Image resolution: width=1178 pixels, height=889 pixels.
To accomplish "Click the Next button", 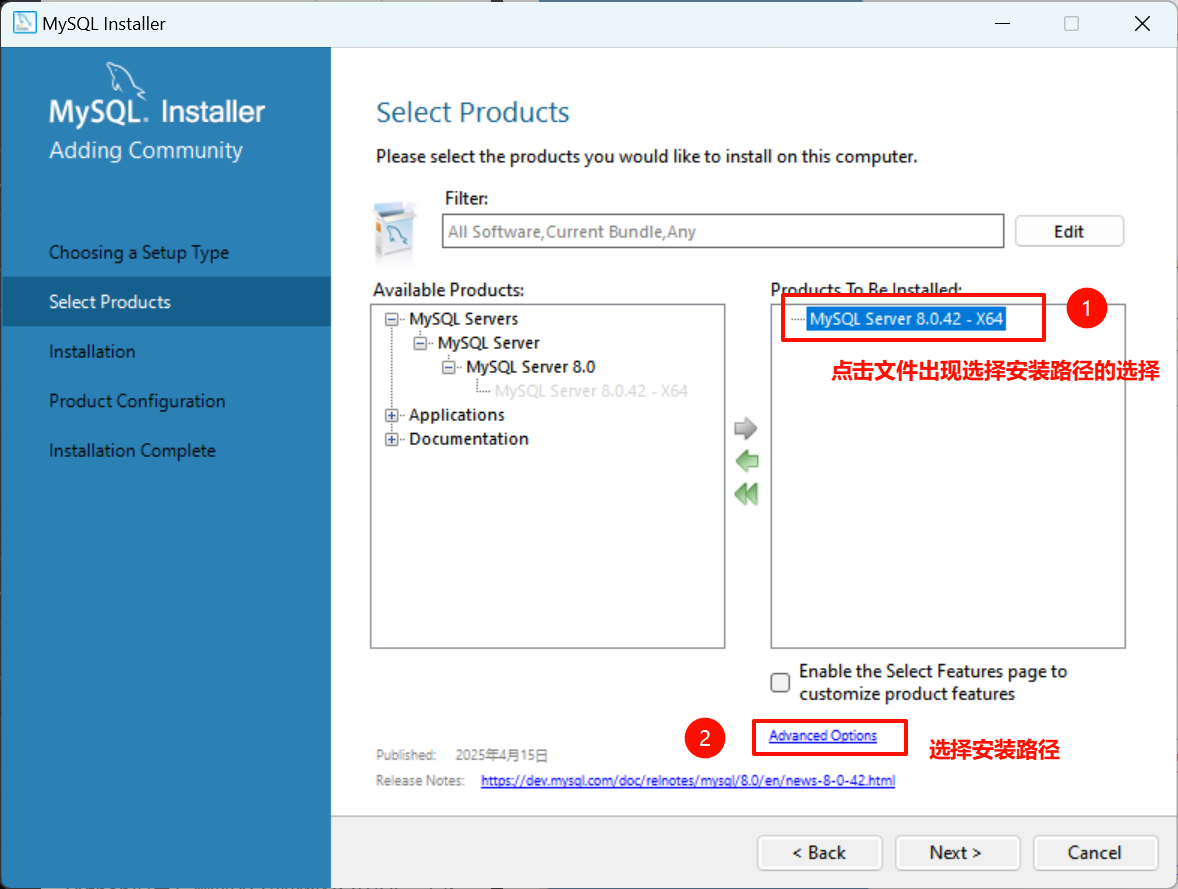I will click(957, 853).
